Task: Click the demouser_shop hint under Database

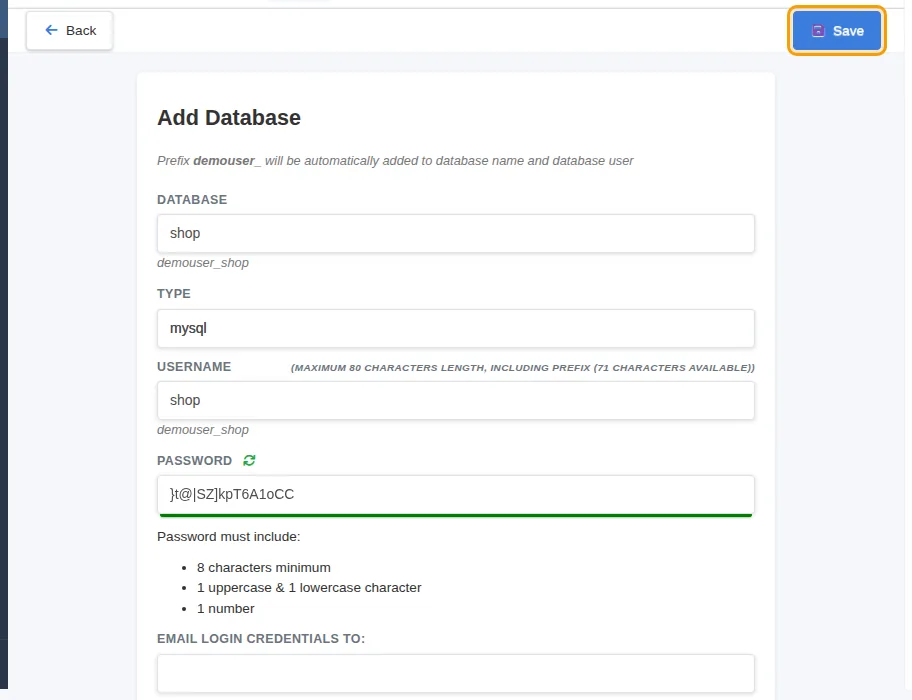Action: (203, 263)
